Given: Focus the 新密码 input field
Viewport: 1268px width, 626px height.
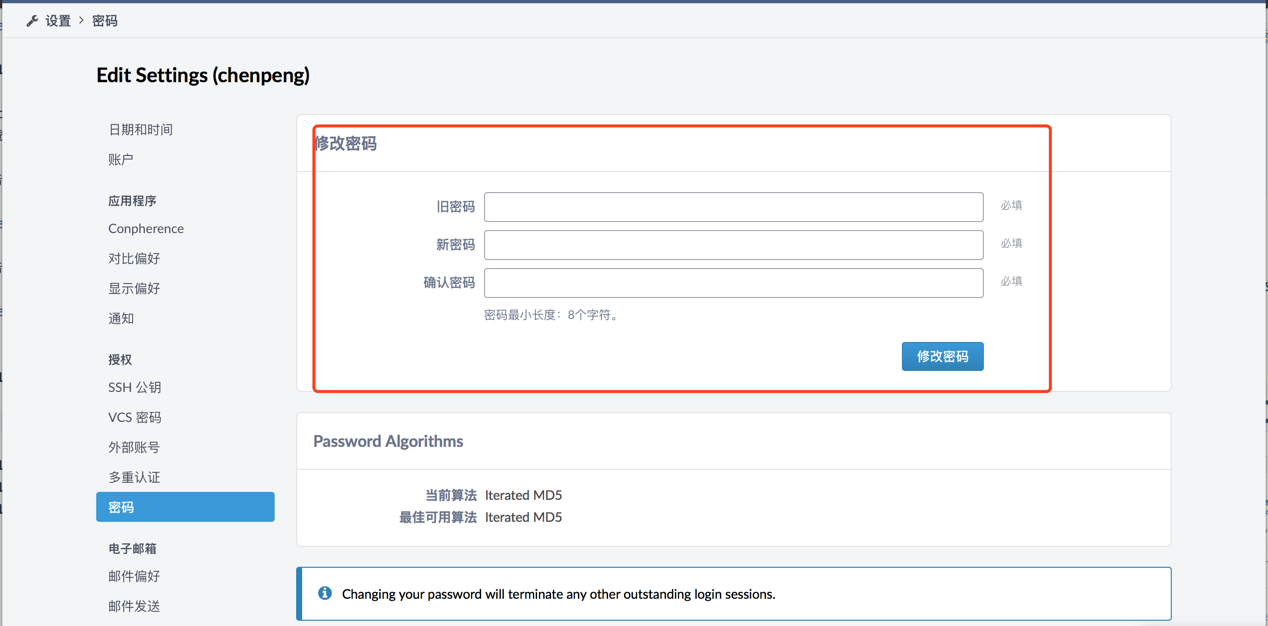Looking at the screenshot, I should click(x=734, y=245).
